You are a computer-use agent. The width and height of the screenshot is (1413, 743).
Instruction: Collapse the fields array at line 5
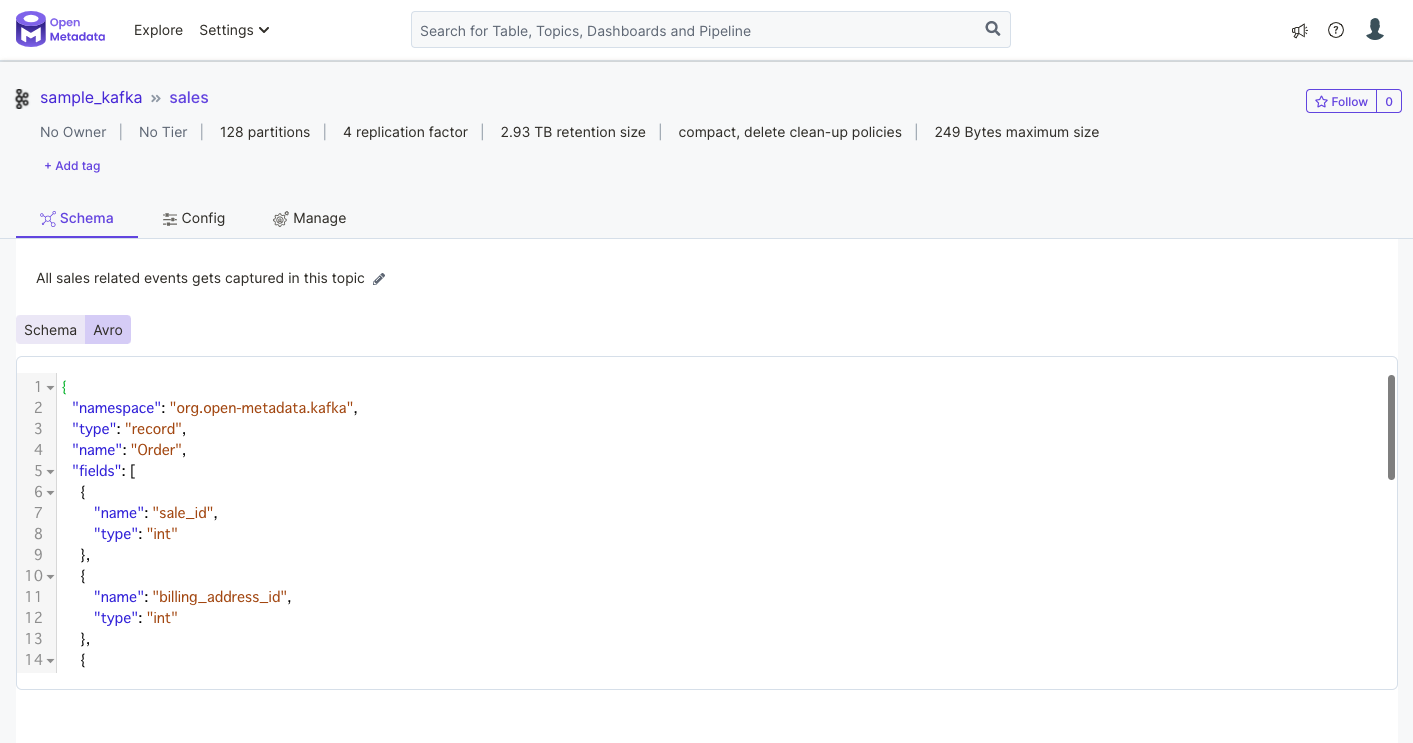tap(51, 472)
